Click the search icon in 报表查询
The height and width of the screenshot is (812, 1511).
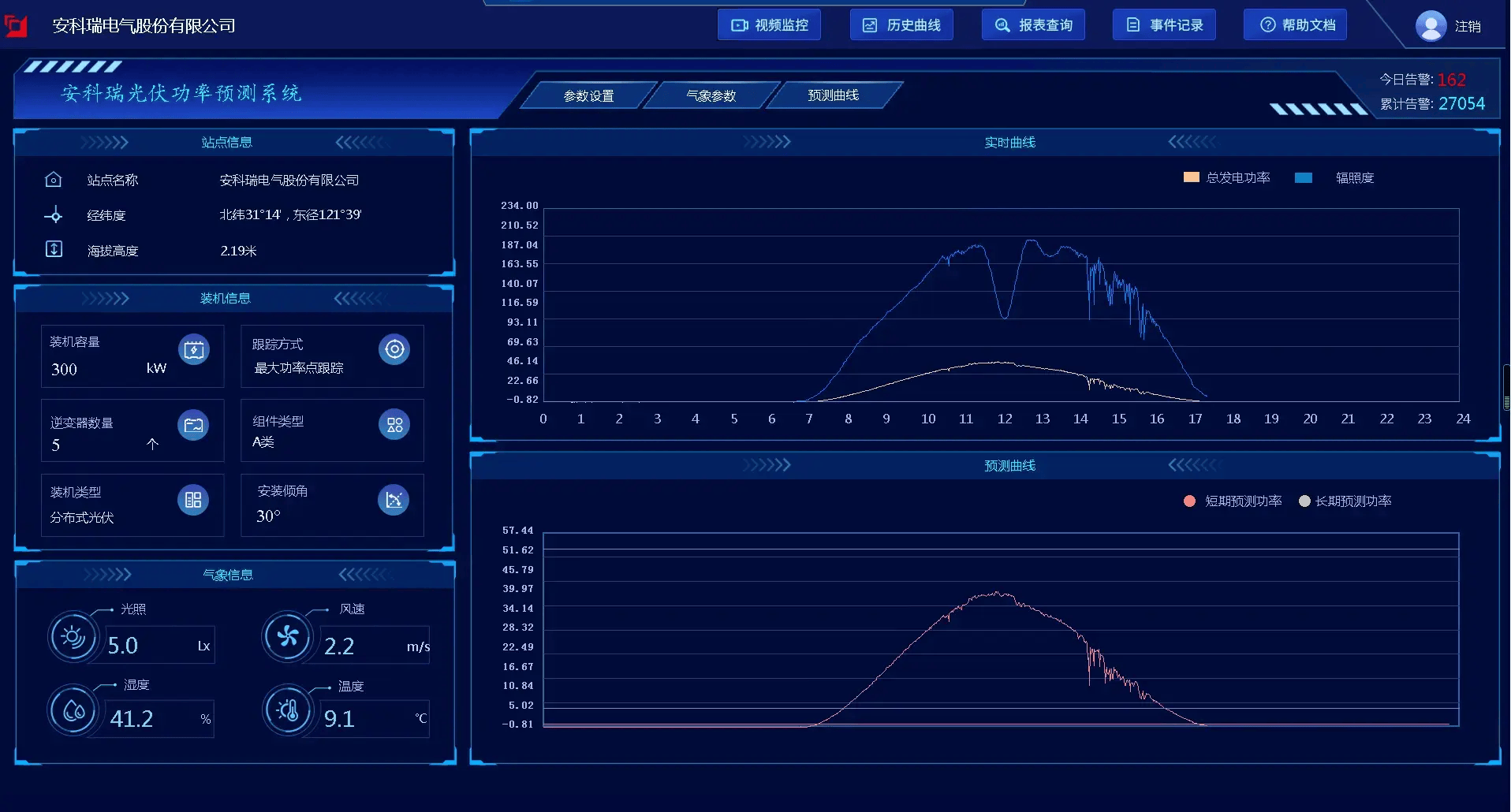click(x=1002, y=25)
